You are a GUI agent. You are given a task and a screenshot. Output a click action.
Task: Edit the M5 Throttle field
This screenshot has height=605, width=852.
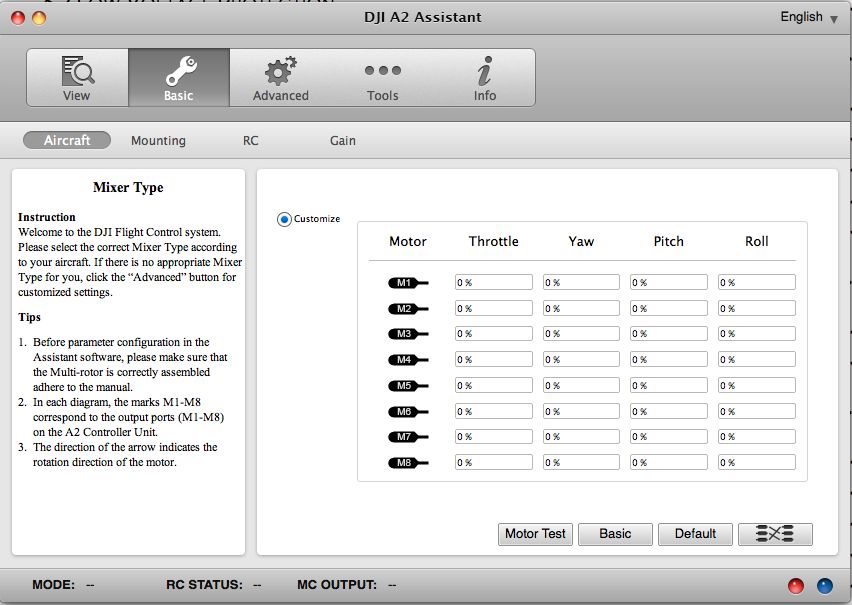pyautogui.click(x=494, y=385)
